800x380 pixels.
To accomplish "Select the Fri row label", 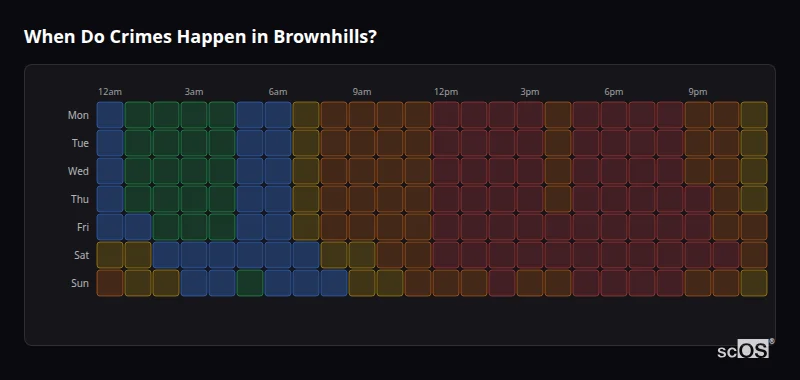I will 83,227.
